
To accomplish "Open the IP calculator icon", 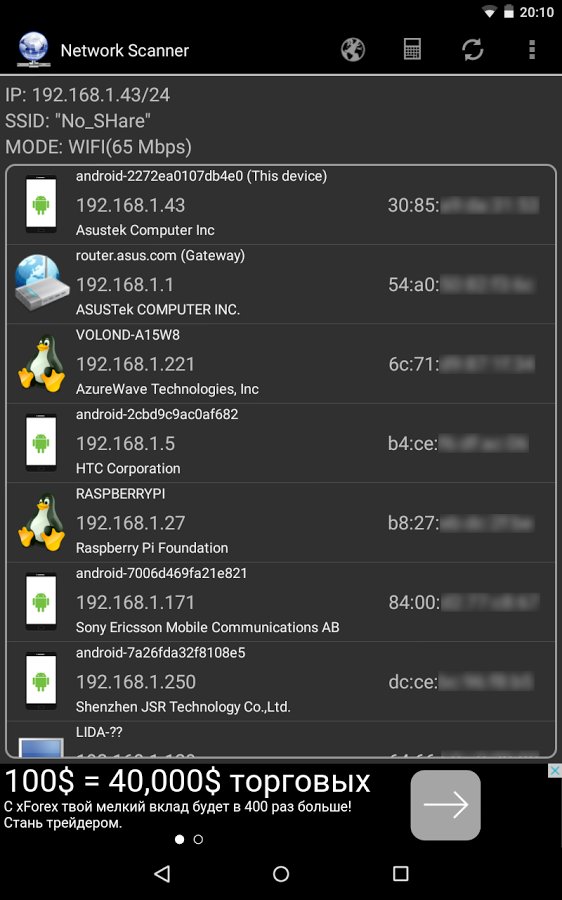I will tap(412, 50).
